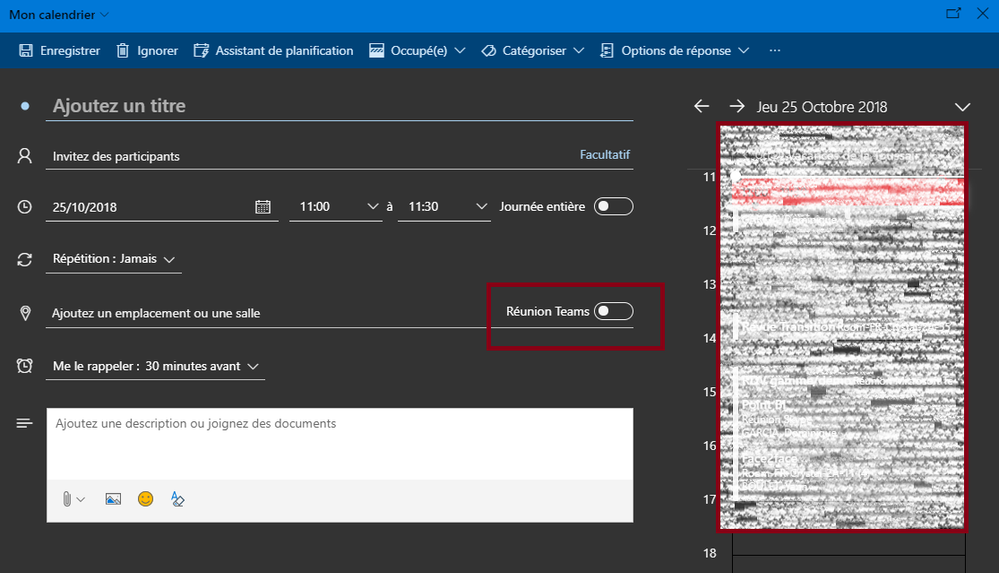
Task: Click the Facultatif link
Action: point(605,154)
